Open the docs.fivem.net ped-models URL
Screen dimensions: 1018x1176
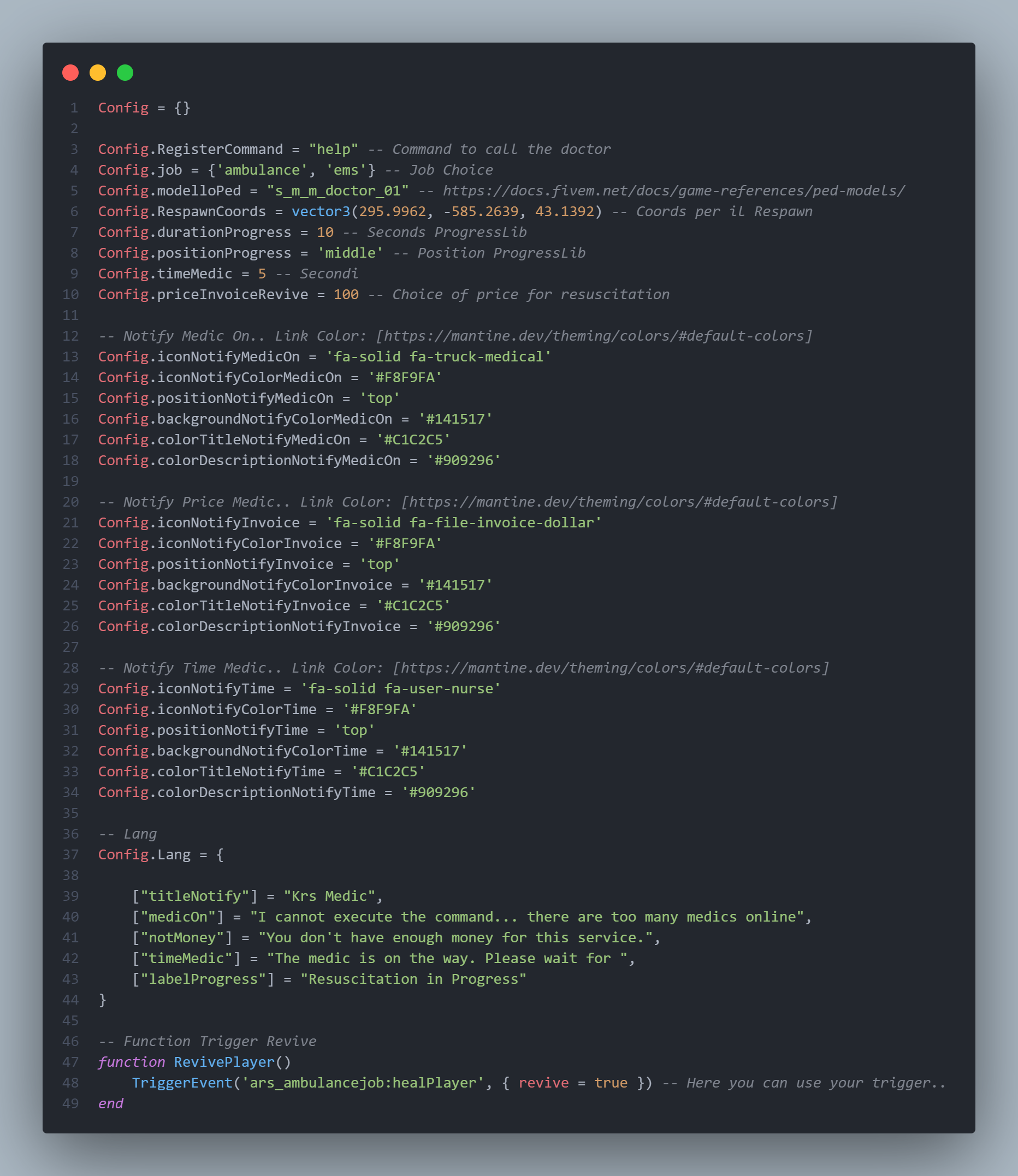pos(673,191)
